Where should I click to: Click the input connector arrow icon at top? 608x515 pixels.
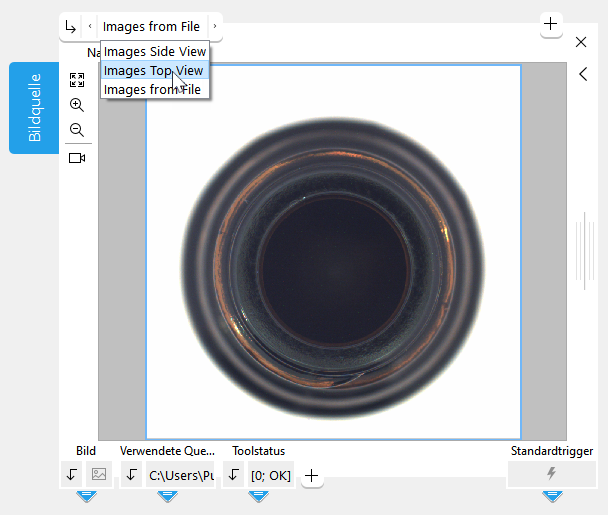point(70,27)
